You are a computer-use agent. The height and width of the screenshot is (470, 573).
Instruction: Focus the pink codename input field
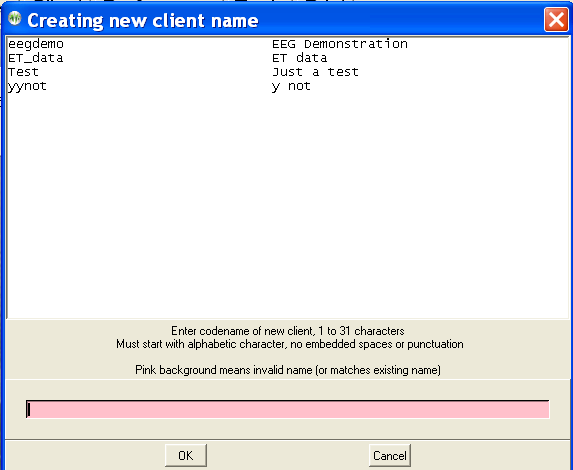point(288,409)
